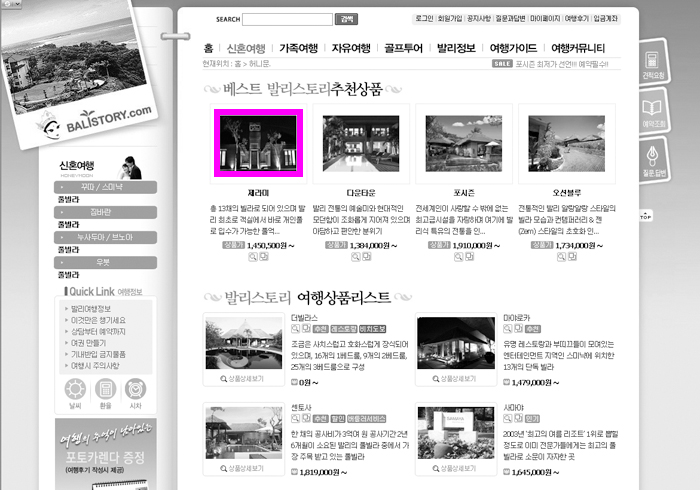The height and width of the screenshot is (490, 700).
Task: Open the exchange rate (환율) calculator icon
Action: click(106, 392)
